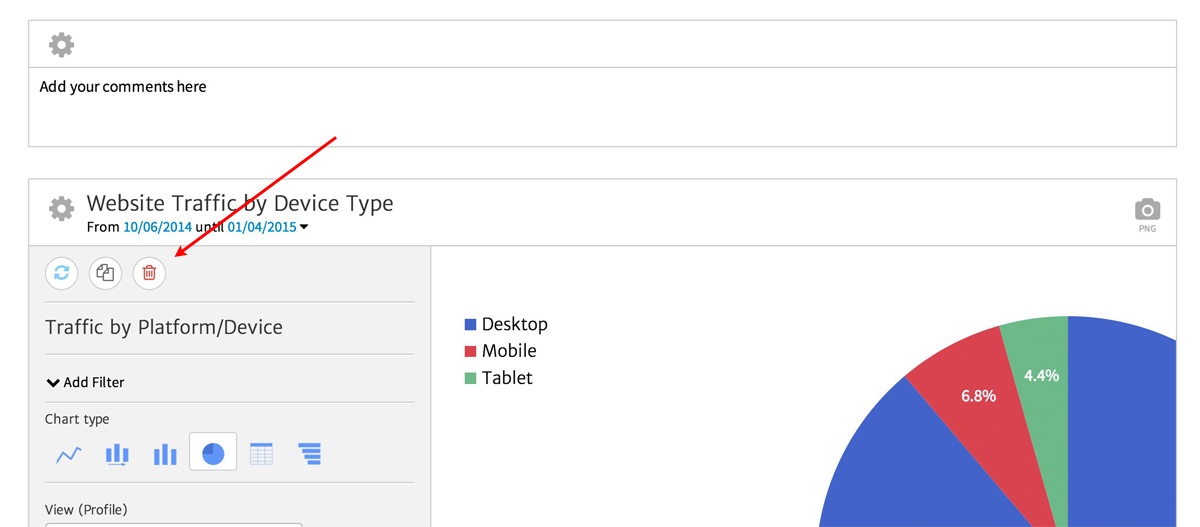Viewport: 1200px width, 527px height.
Task: Delete the widget using the red trash icon
Action: (x=149, y=273)
